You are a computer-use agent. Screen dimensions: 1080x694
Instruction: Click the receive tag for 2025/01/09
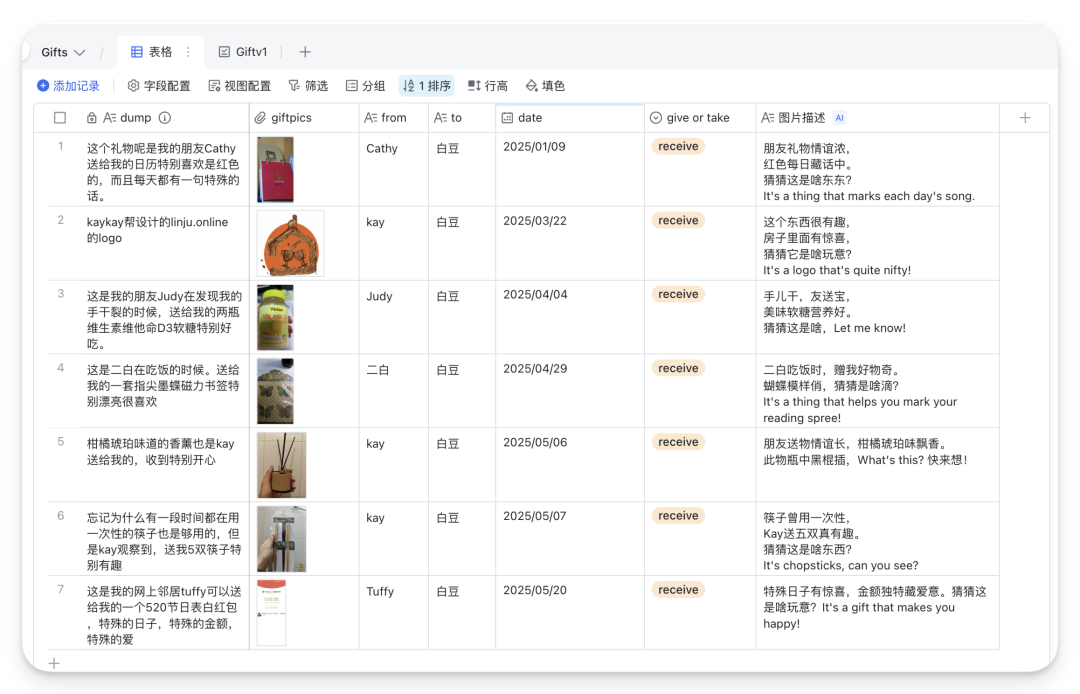pos(678,147)
